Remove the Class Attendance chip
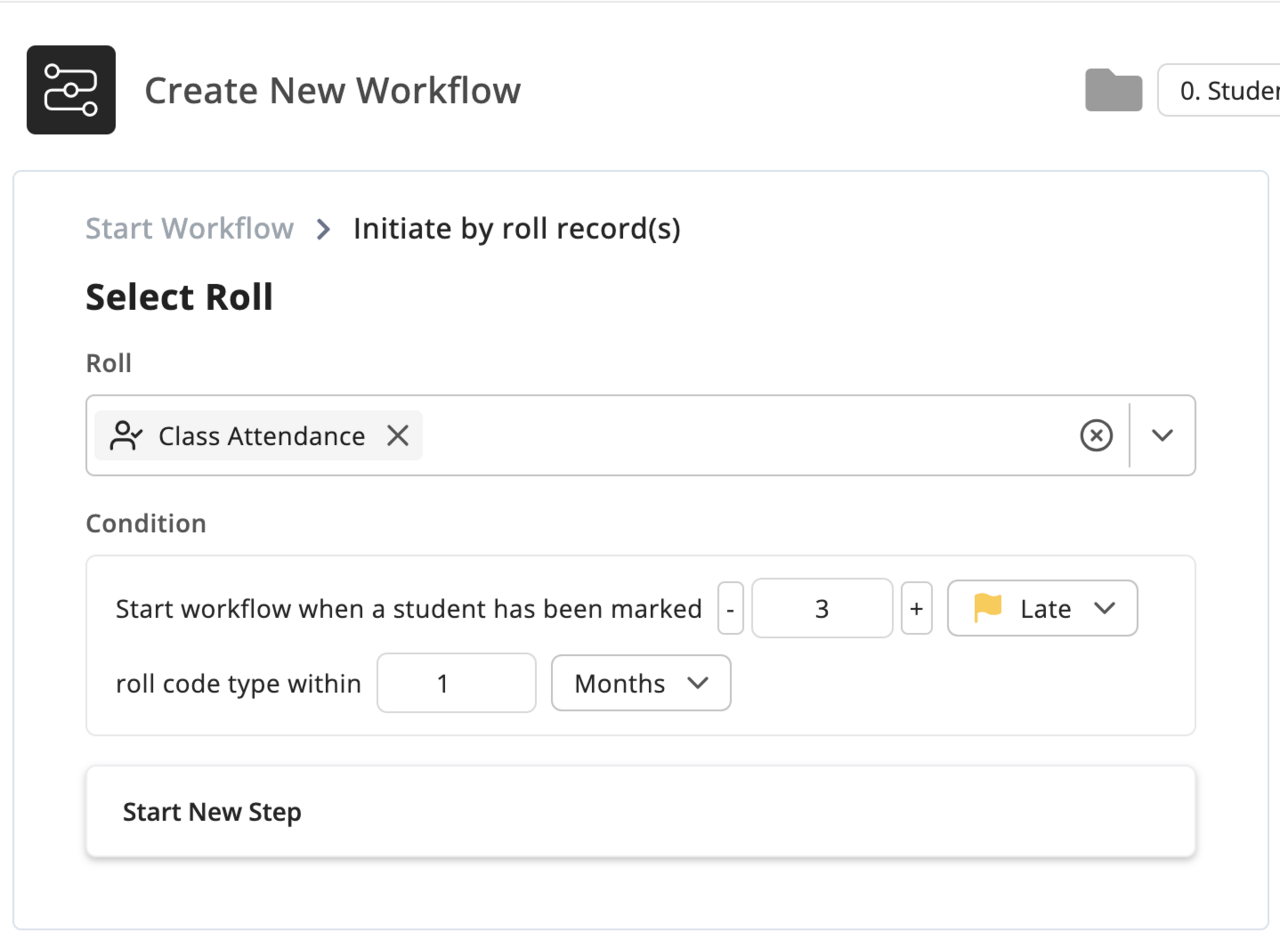Image resolution: width=1280 pixels, height=949 pixels. tap(398, 435)
